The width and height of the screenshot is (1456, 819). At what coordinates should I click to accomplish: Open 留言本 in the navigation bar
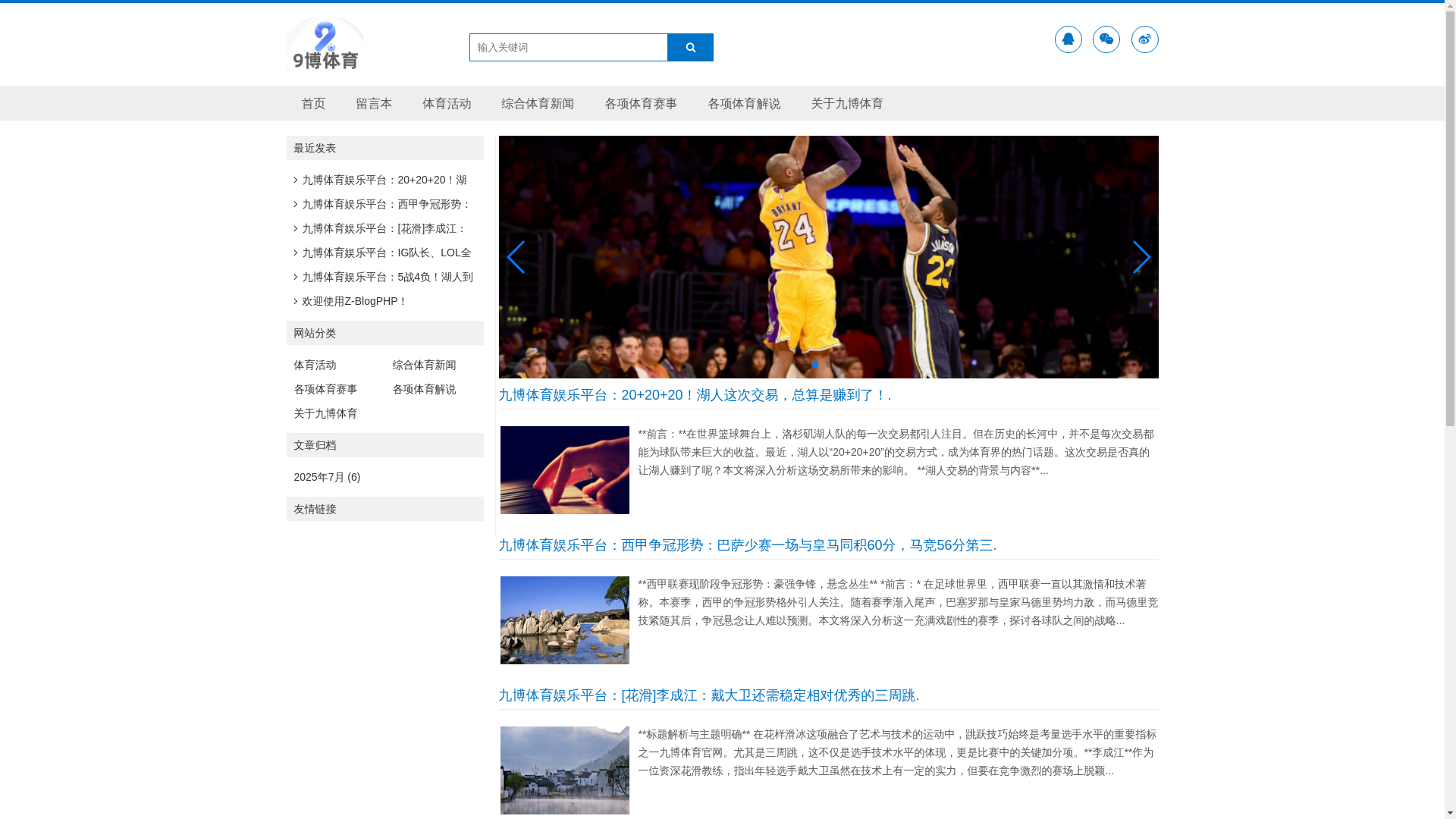click(x=374, y=104)
